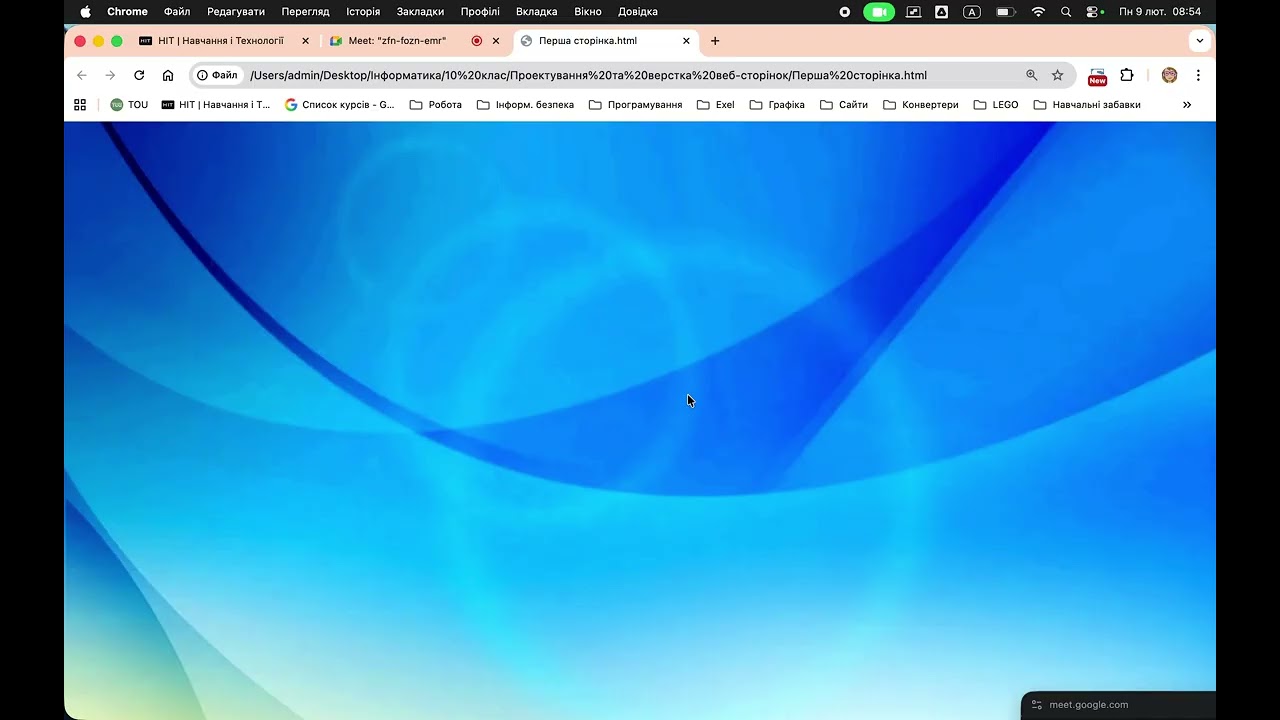Open Spotlight search in menu bar
1280x720 pixels.
[x=1066, y=12]
